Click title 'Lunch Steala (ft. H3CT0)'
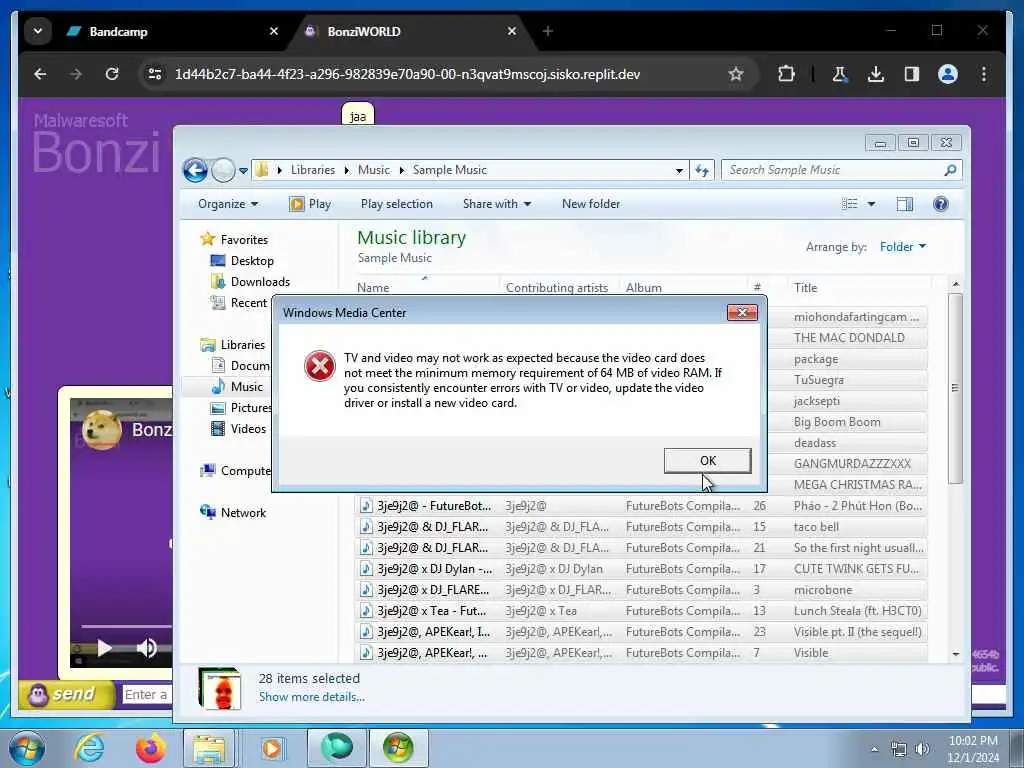The height and width of the screenshot is (768, 1024). click(x=857, y=611)
